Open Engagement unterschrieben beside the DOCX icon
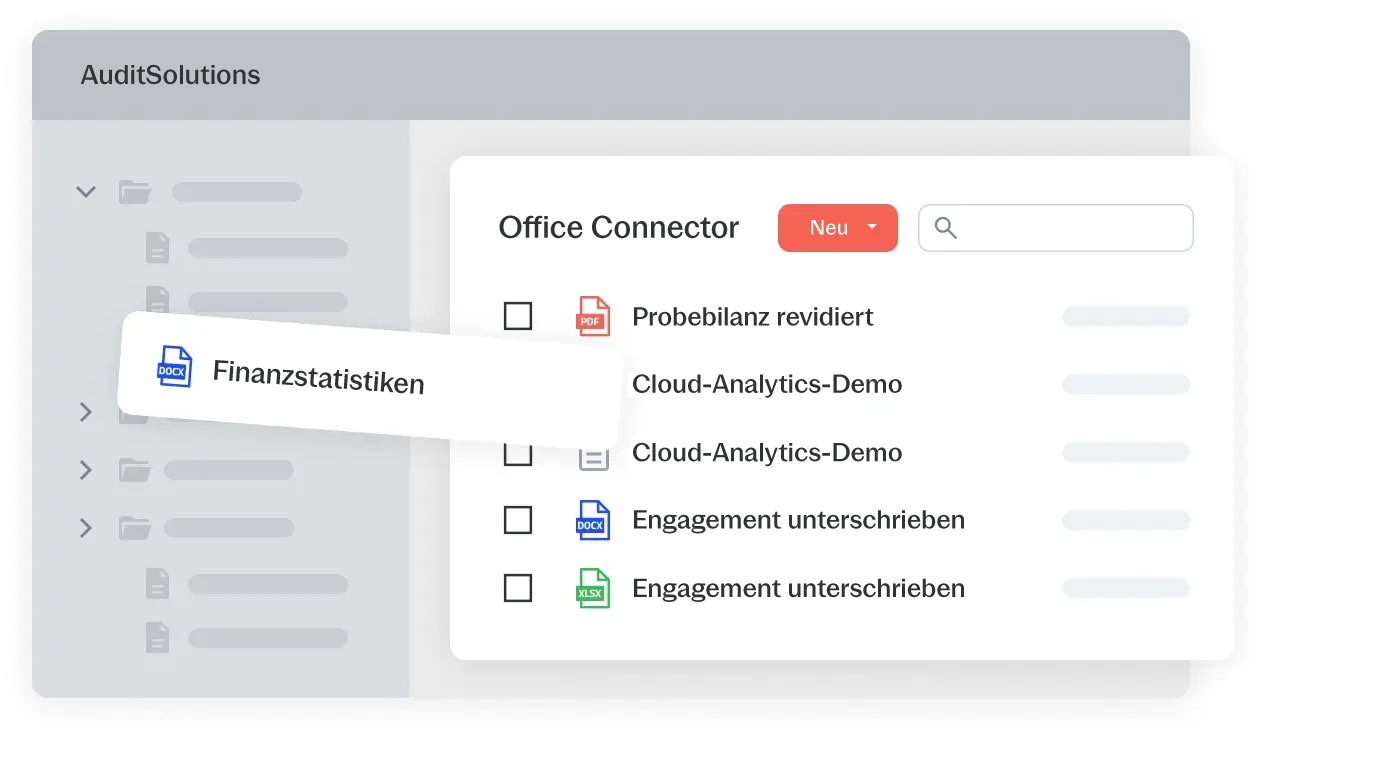The image size is (1392, 784). [798, 521]
